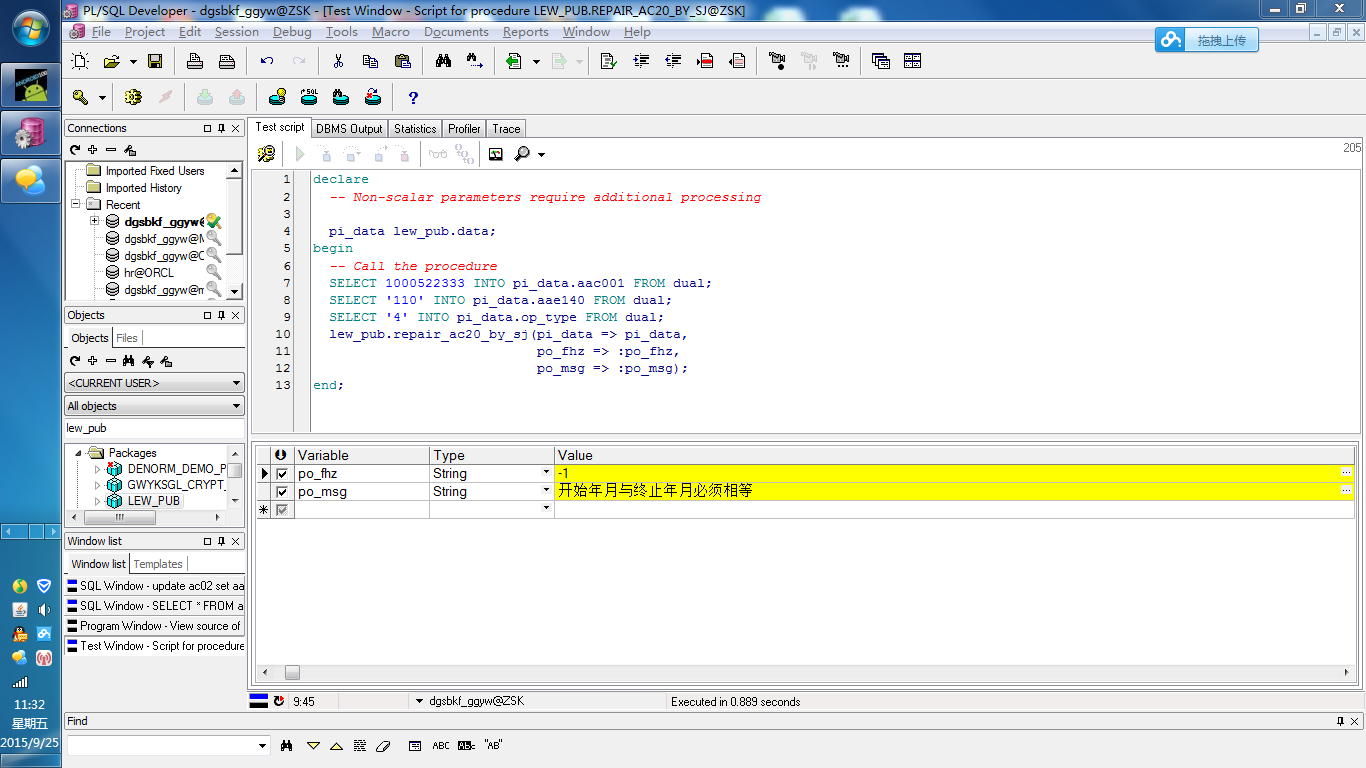This screenshot has height=768, width=1366.
Task: Open the Log on key dropdown arrow
Action: point(102,98)
